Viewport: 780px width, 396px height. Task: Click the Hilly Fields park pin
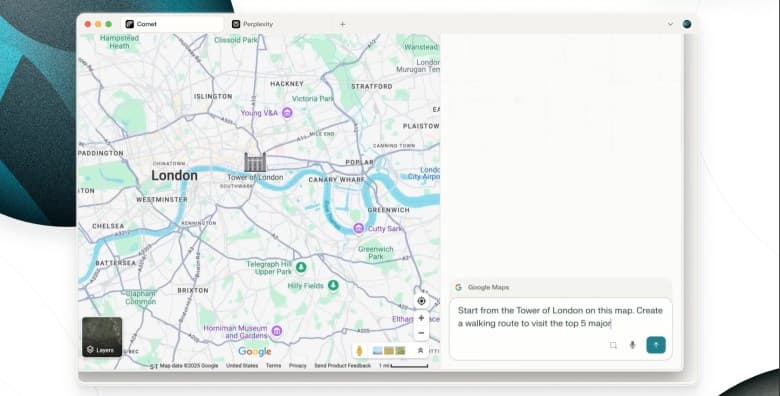tap(333, 286)
